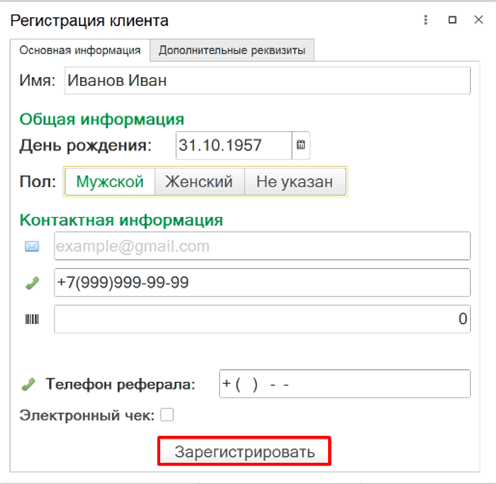Select Мужской gender option

tap(110, 182)
